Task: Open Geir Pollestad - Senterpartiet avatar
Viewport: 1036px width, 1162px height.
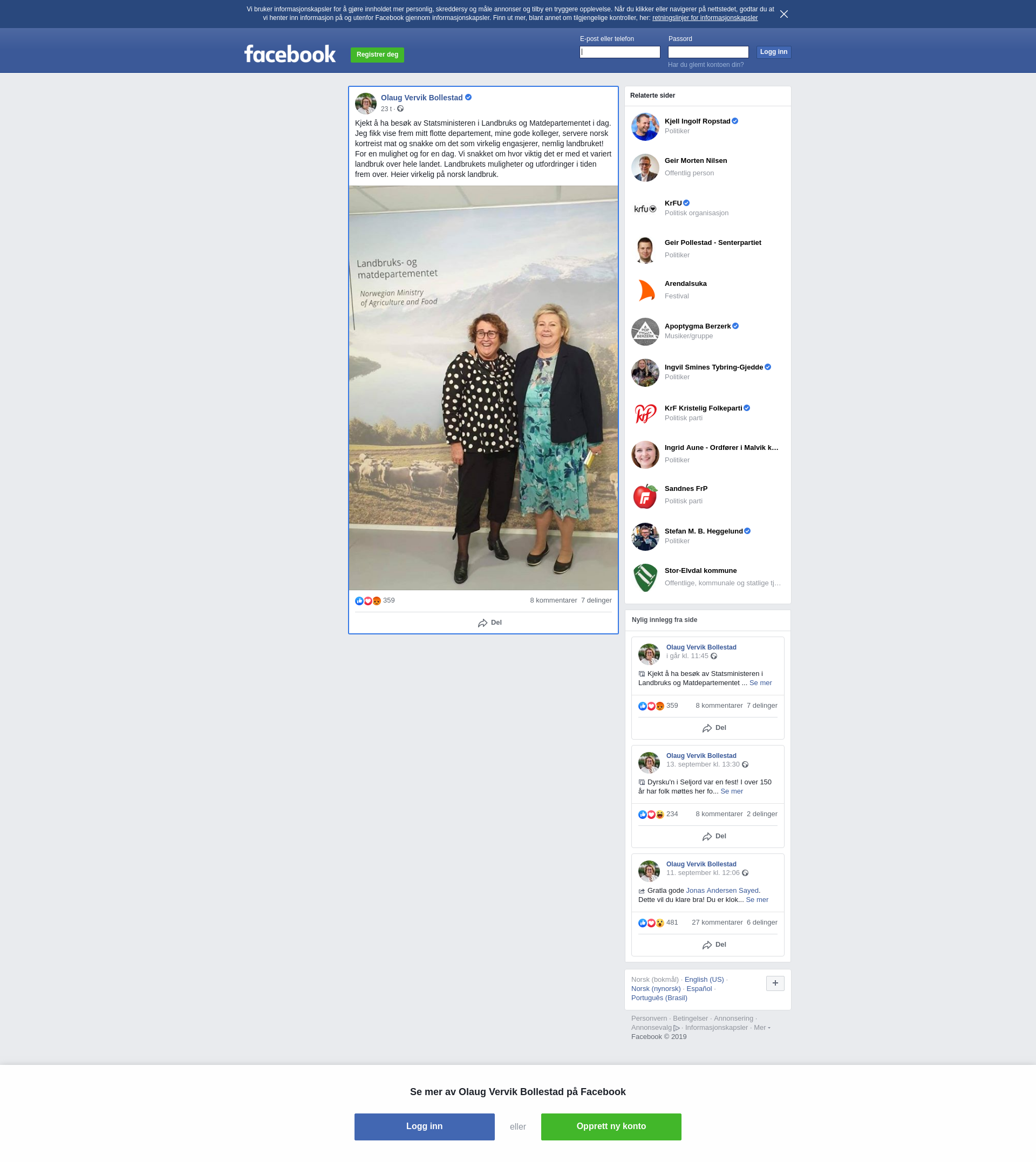Action: click(x=645, y=249)
